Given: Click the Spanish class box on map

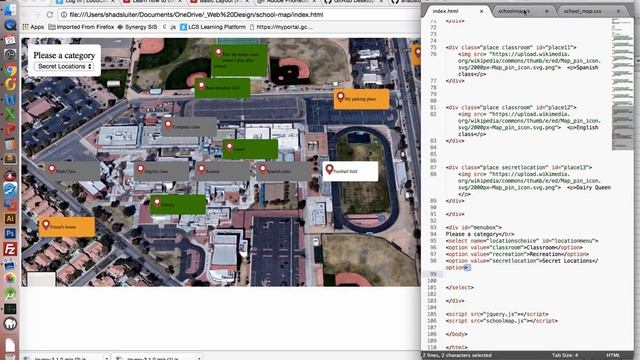Looking at the screenshot, I should (284, 171).
